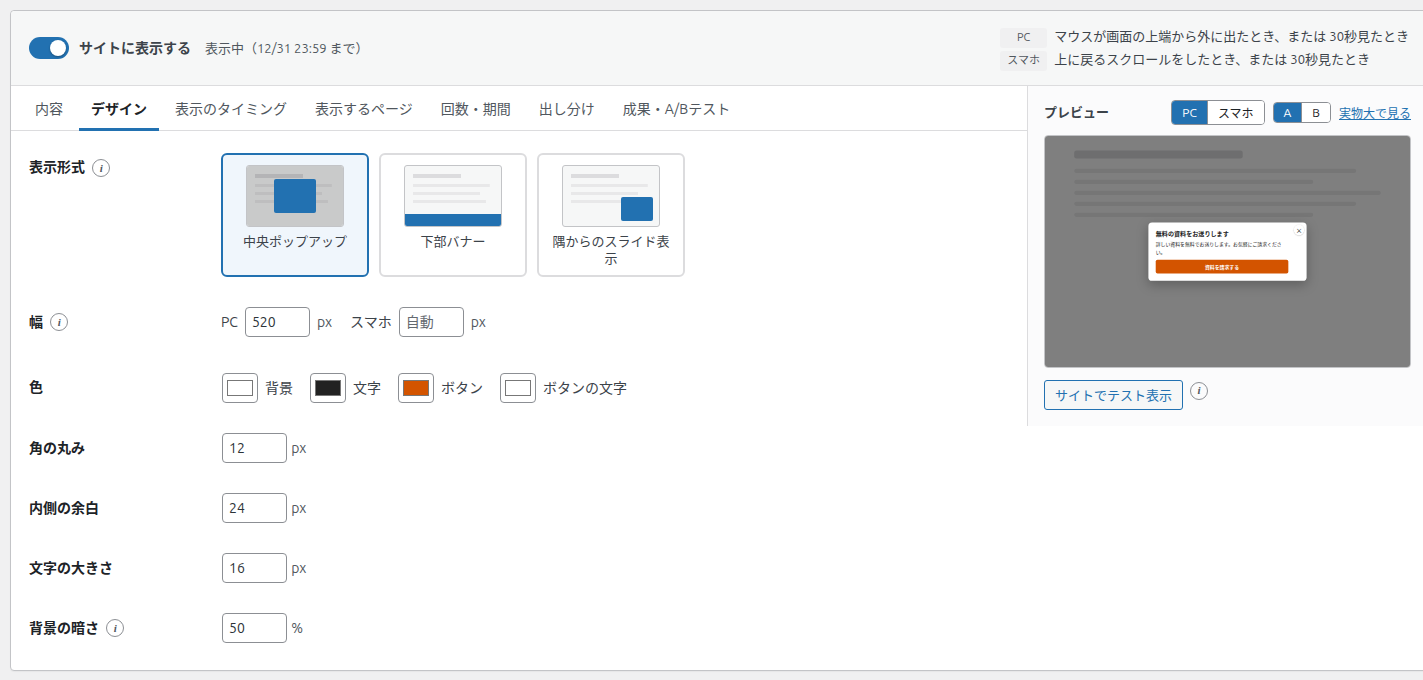
Task: Show variant A in preview
Action: (1288, 113)
